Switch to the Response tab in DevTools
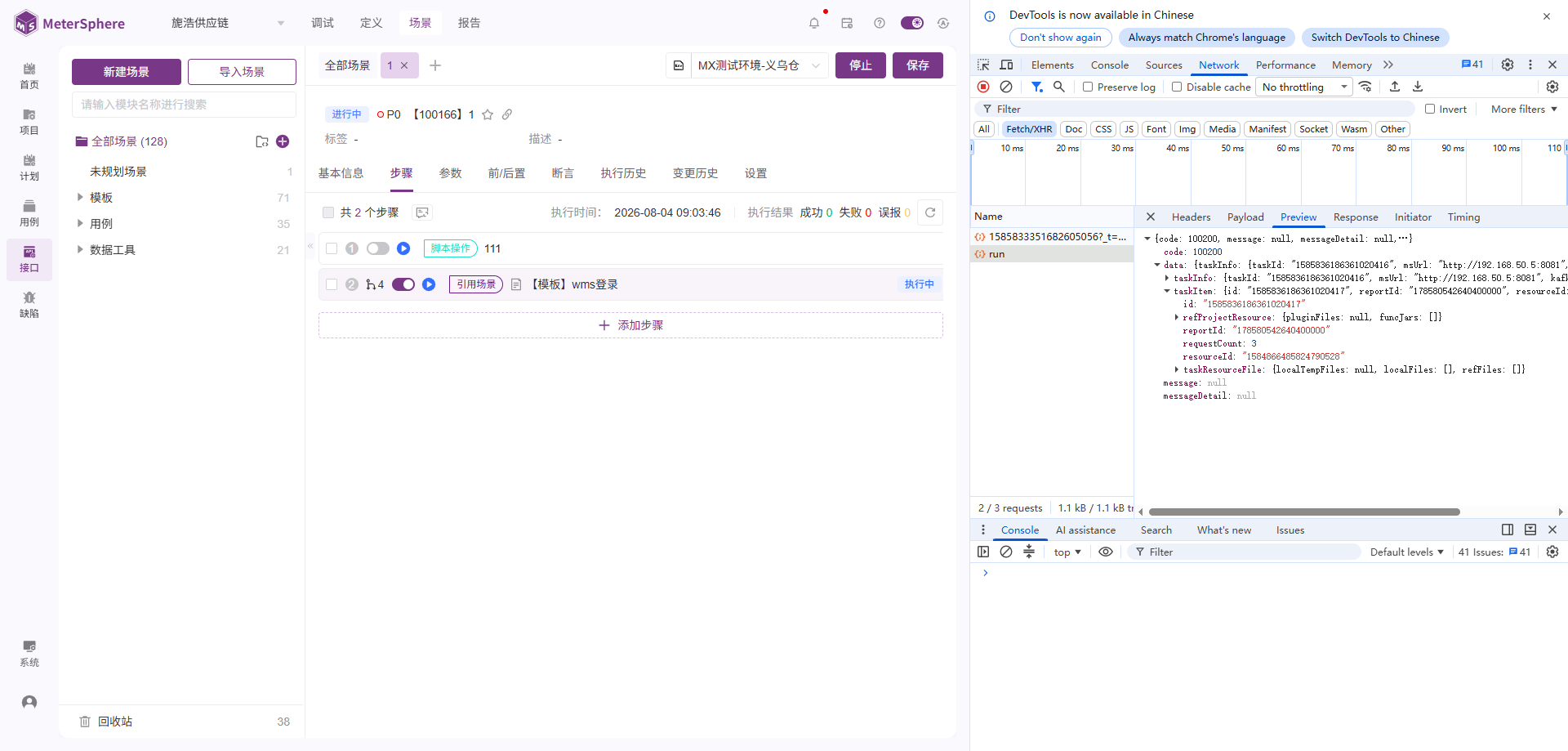The height and width of the screenshot is (751, 1568). point(1356,217)
